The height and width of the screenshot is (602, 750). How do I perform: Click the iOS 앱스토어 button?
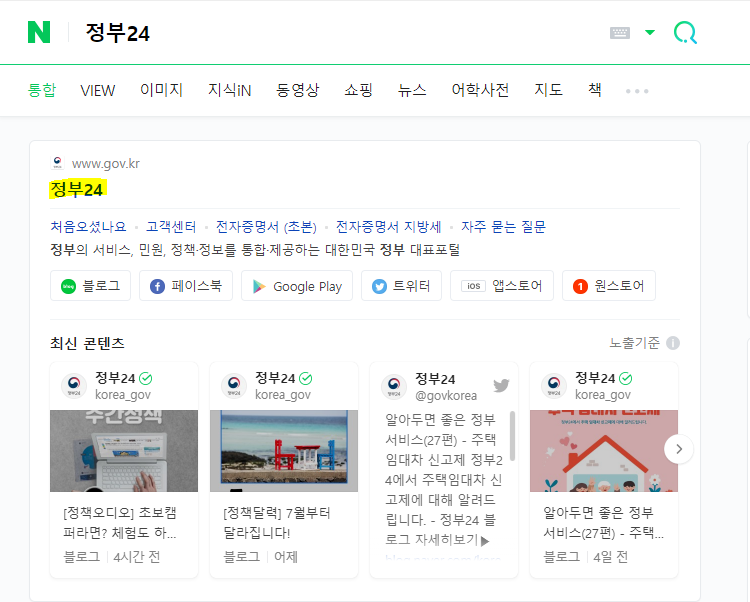502,286
